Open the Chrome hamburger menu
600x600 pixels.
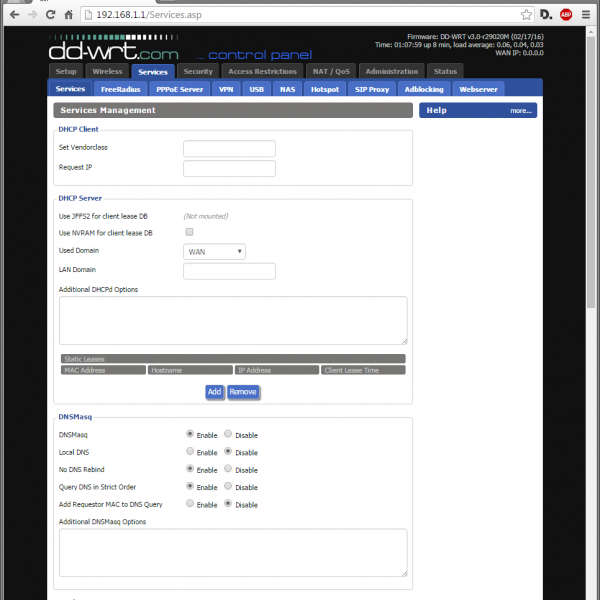tap(587, 15)
